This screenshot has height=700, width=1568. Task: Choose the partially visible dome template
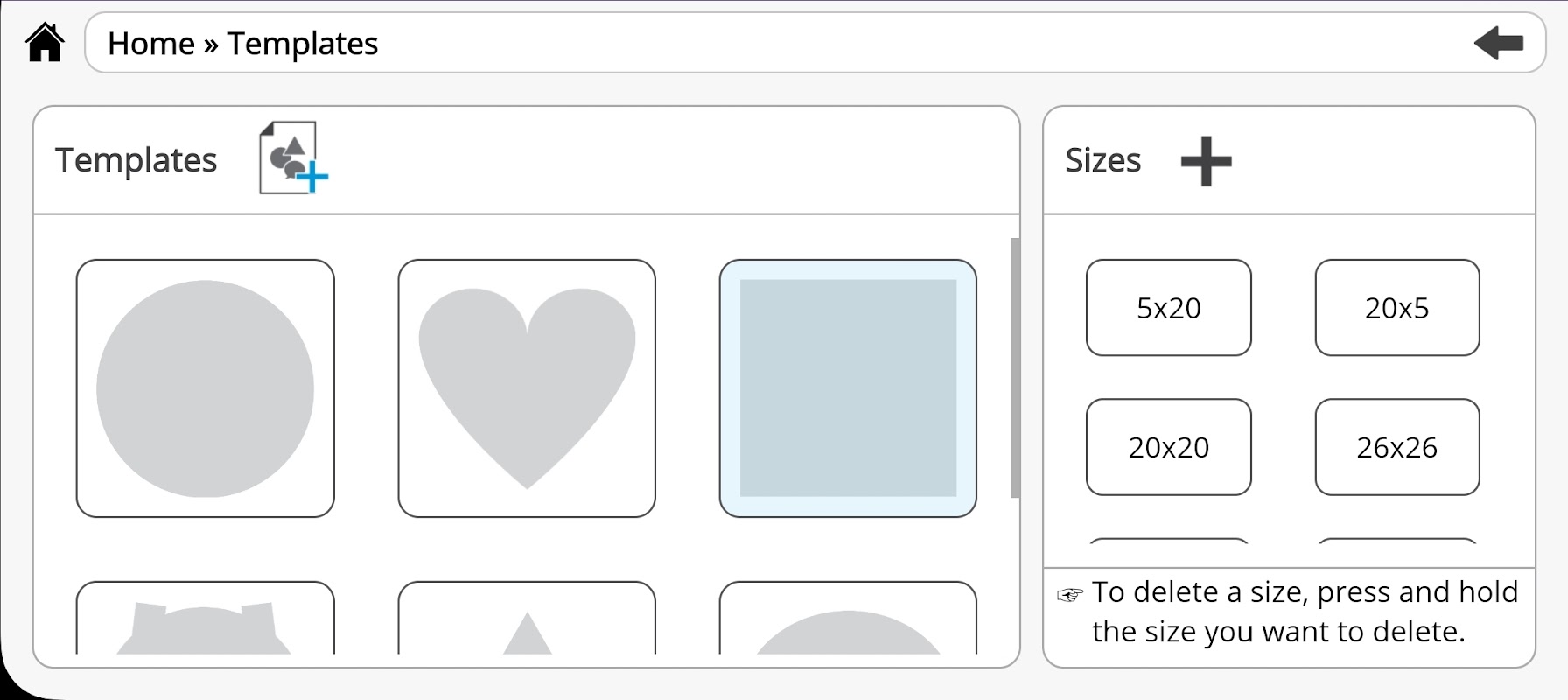(x=847, y=619)
